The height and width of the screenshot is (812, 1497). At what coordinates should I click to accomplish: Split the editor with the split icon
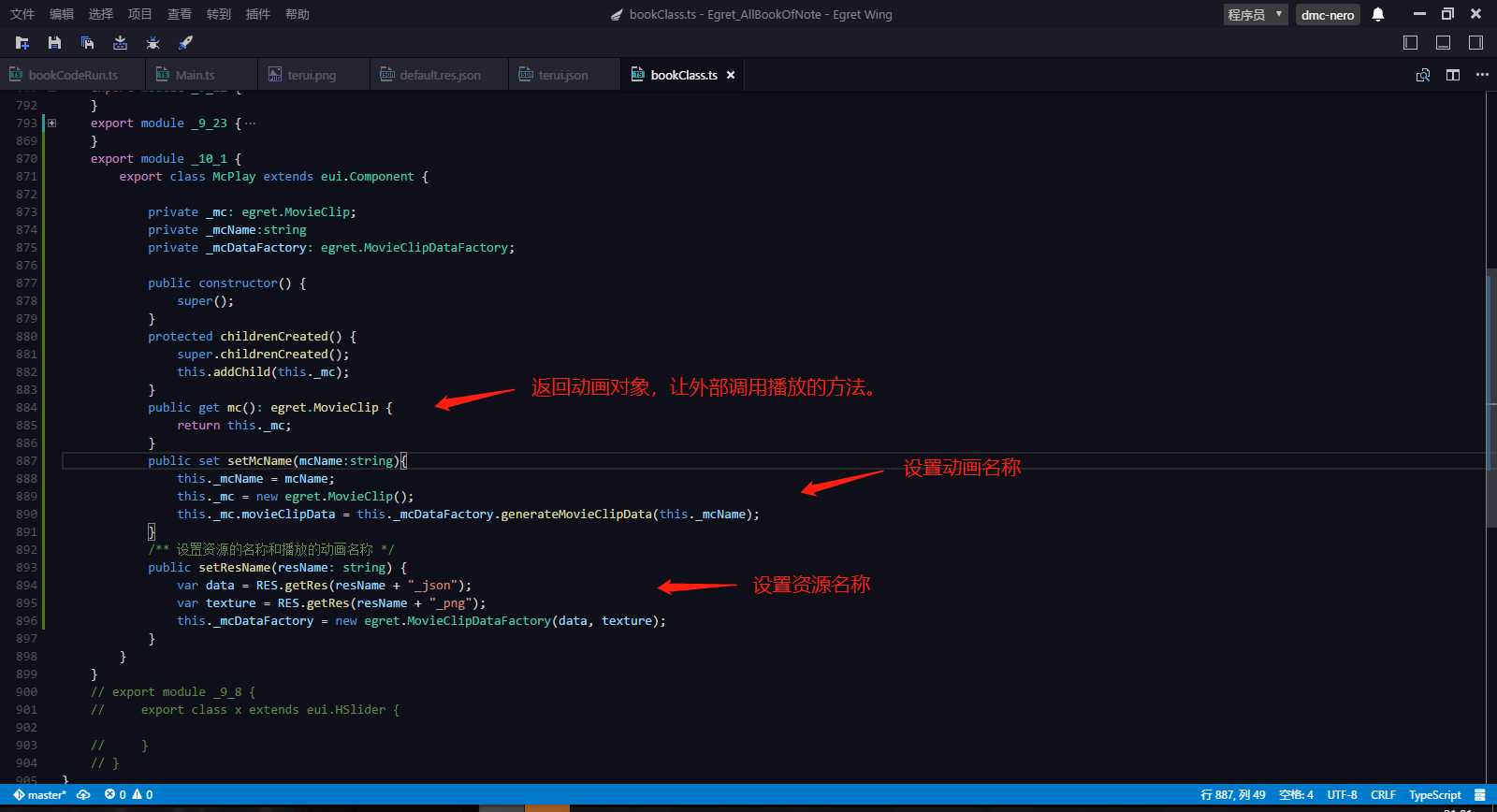[1453, 75]
